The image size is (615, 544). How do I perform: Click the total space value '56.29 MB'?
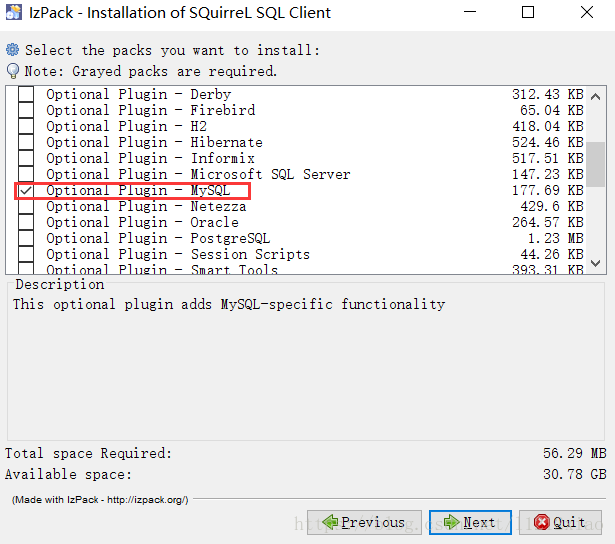pyautogui.click(x=575, y=453)
